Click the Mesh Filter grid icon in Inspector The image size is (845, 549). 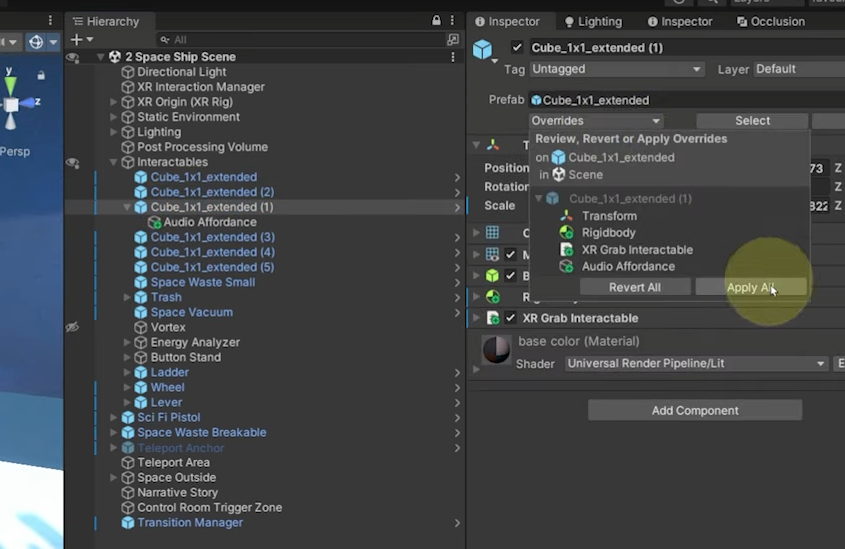point(493,233)
